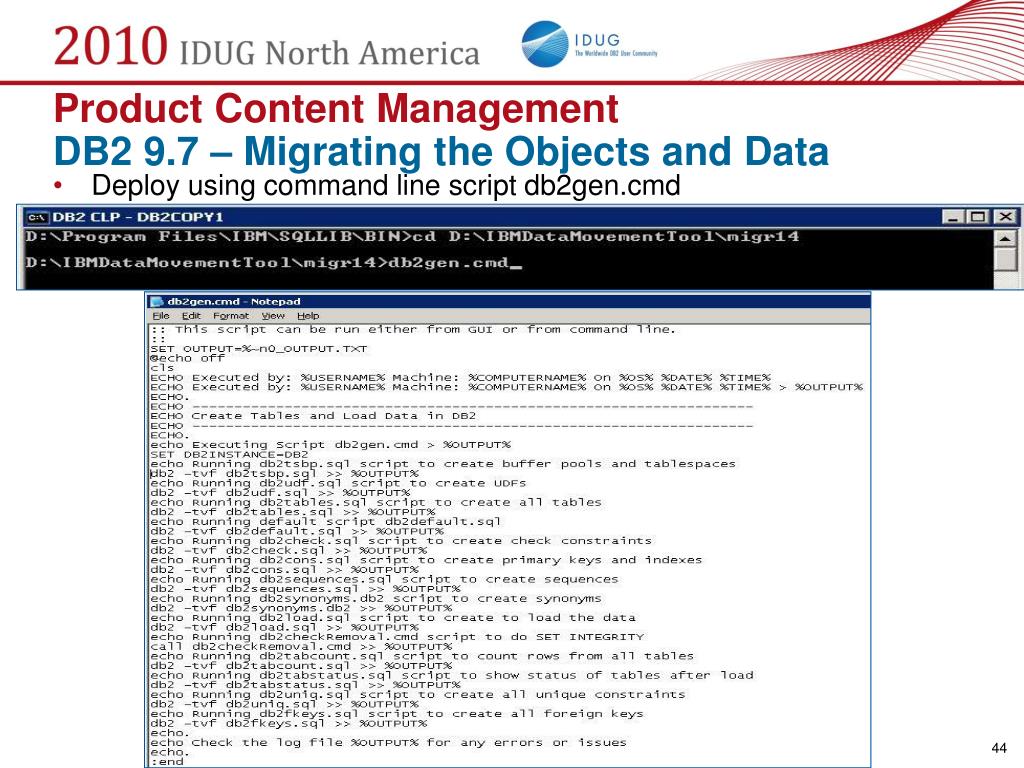
Task: Click the DB2 CLP window system icon
Action: pyautogui.click(x=37, y=217)
